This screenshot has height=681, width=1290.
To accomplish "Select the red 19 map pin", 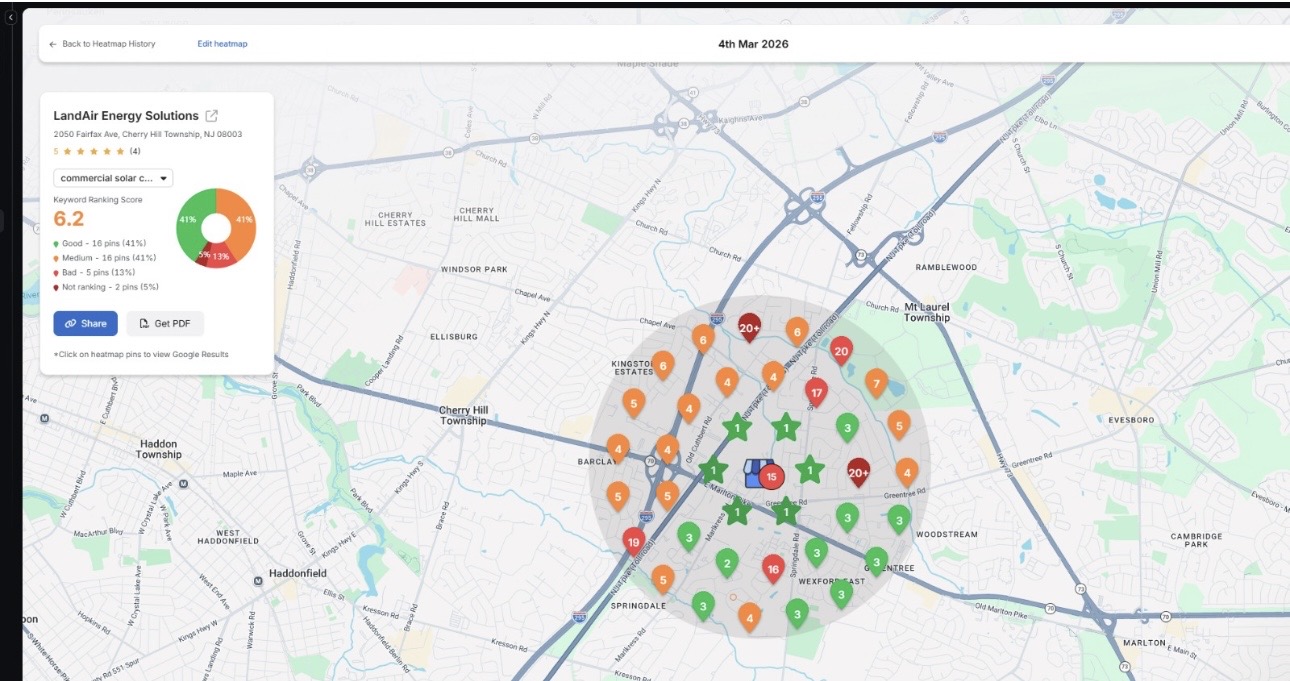I will pos(632,543).
